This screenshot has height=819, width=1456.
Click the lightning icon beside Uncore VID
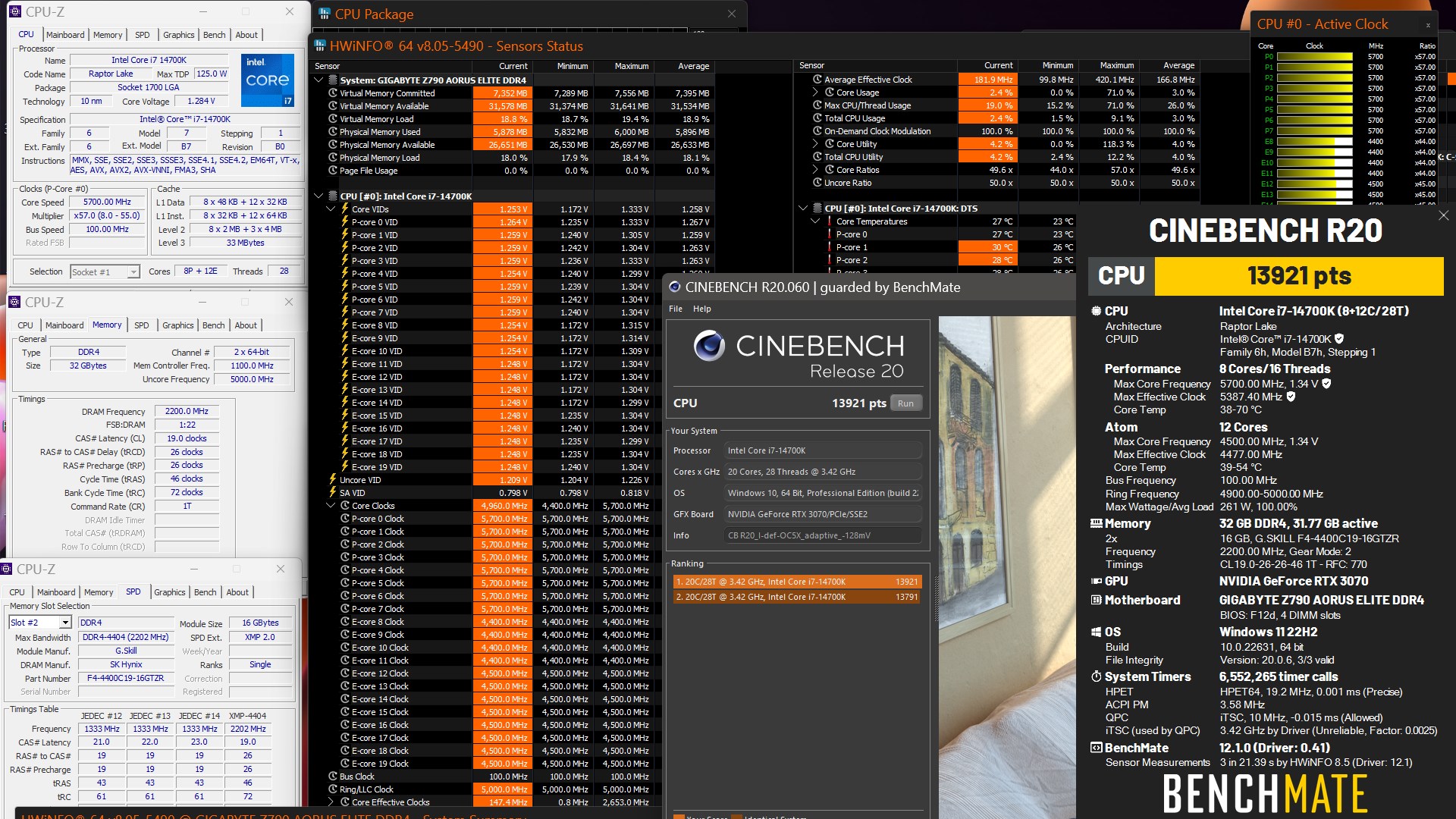332,480
